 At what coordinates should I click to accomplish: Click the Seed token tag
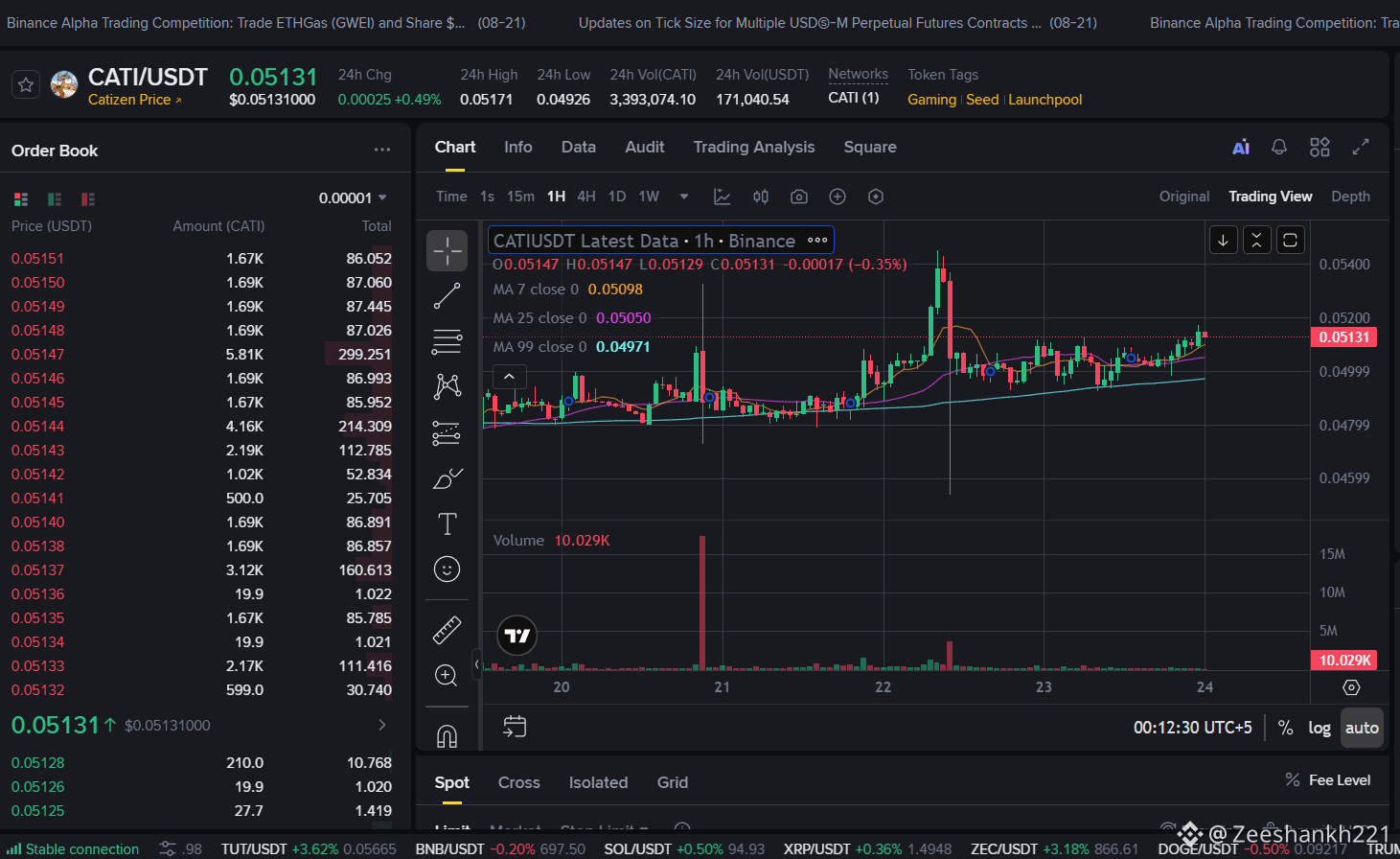coord(982,100)
